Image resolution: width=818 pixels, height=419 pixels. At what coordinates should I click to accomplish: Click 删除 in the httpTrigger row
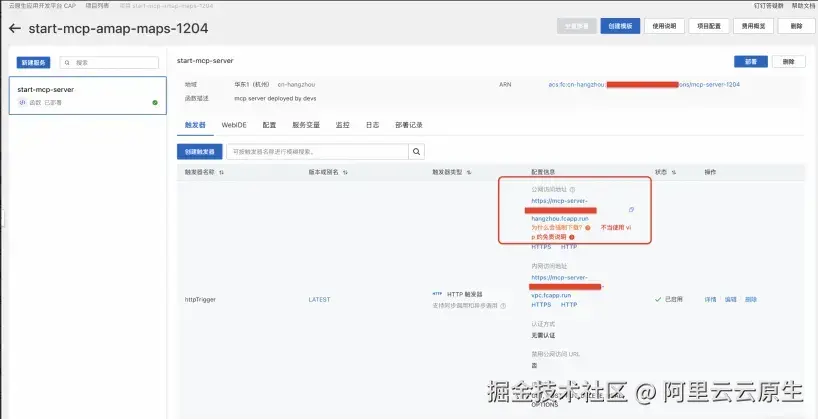pyautogui.click(x=751, y=300)
